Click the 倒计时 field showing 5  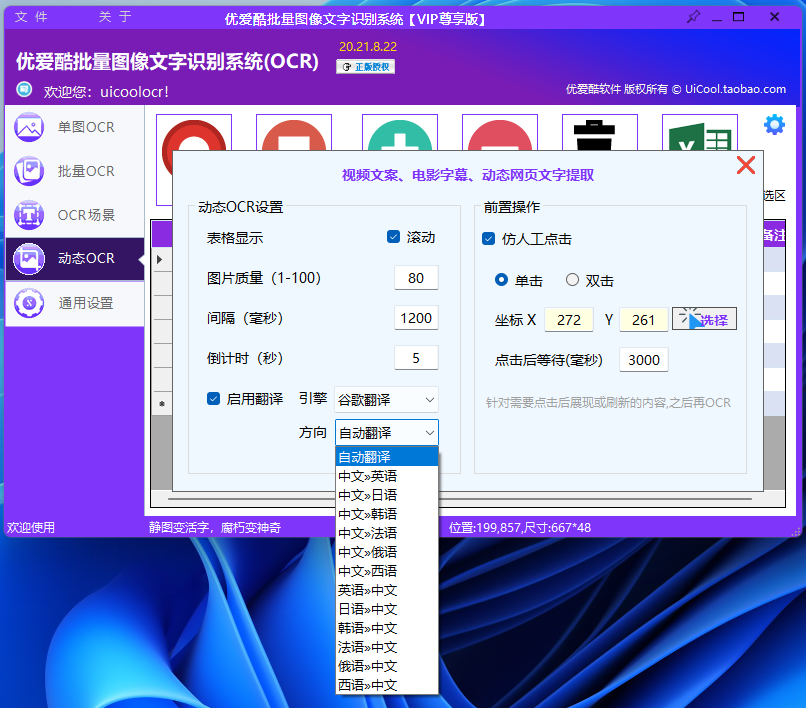pyautogui.click(x=416, y=358)
